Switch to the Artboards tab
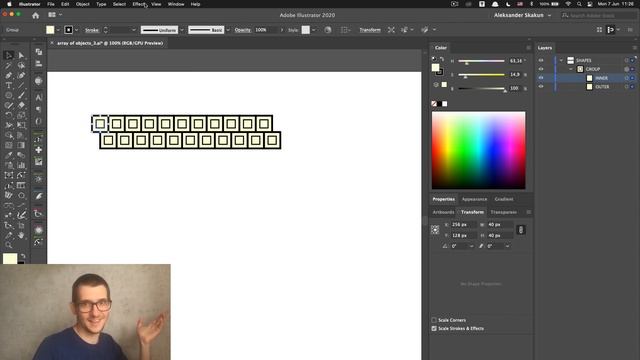640x360 pixels. point(443,212)
